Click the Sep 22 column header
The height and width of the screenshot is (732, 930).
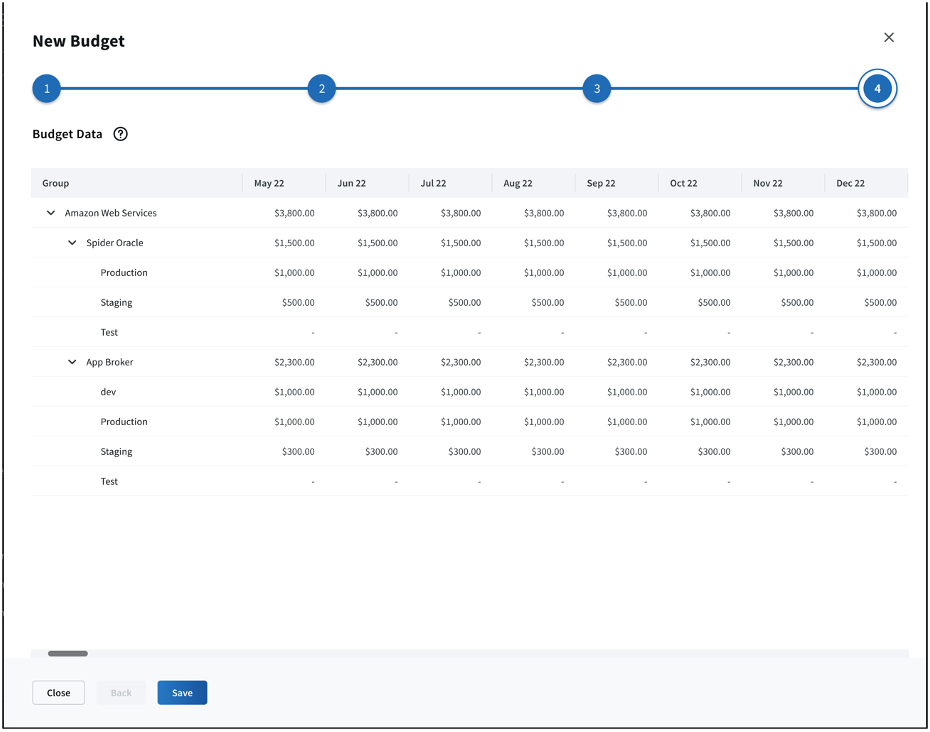(601, 184)
